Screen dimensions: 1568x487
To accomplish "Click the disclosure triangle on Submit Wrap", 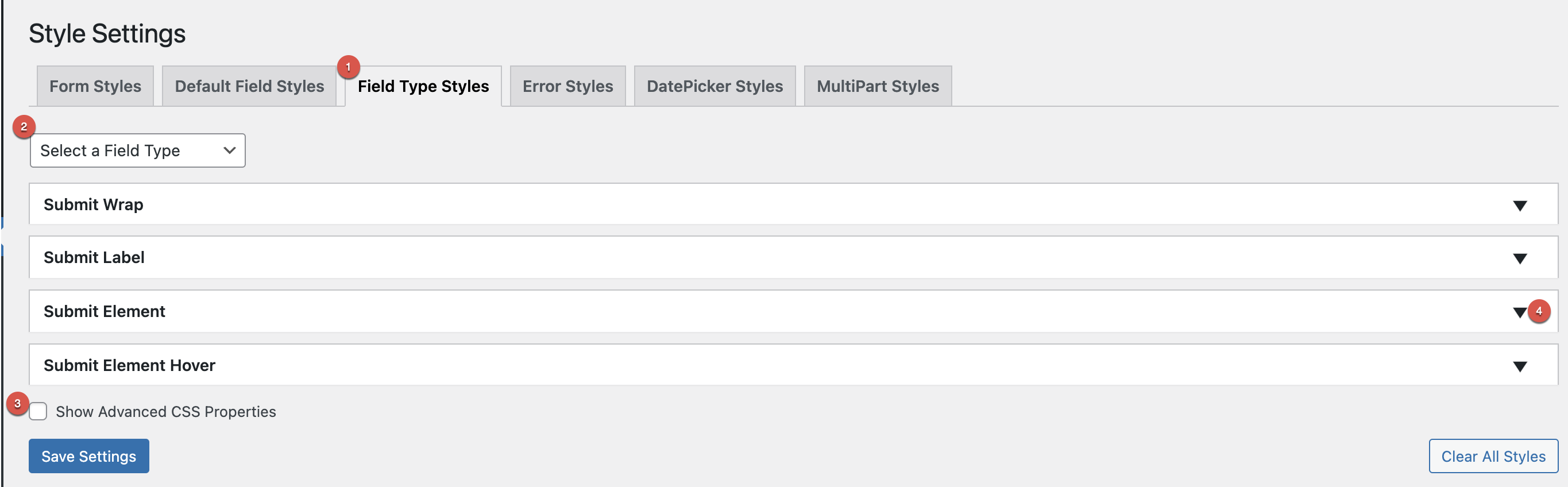I will pyautogui.click(x=1520, y=205).
